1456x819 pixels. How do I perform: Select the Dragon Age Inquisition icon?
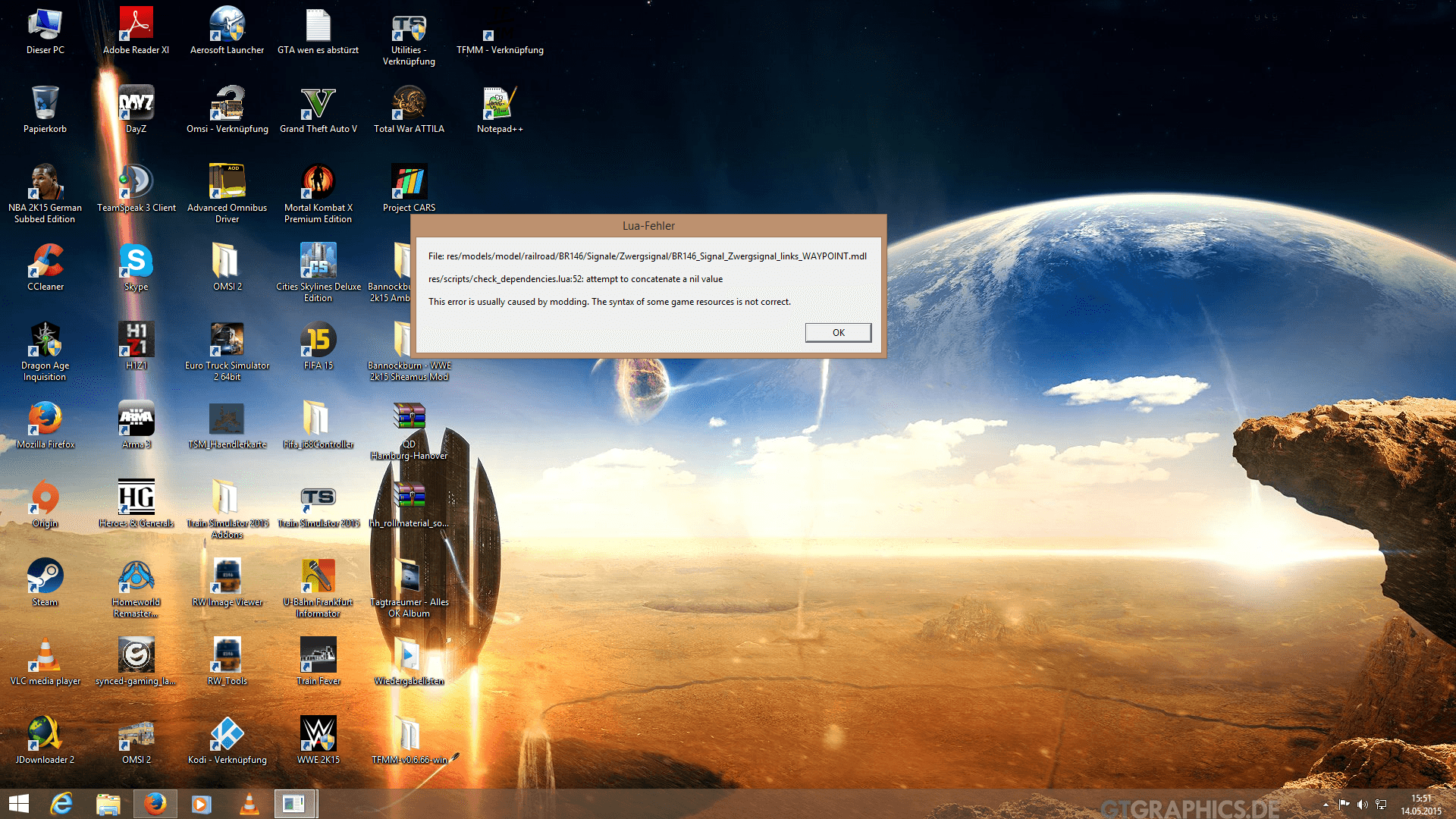coord(45,352)
